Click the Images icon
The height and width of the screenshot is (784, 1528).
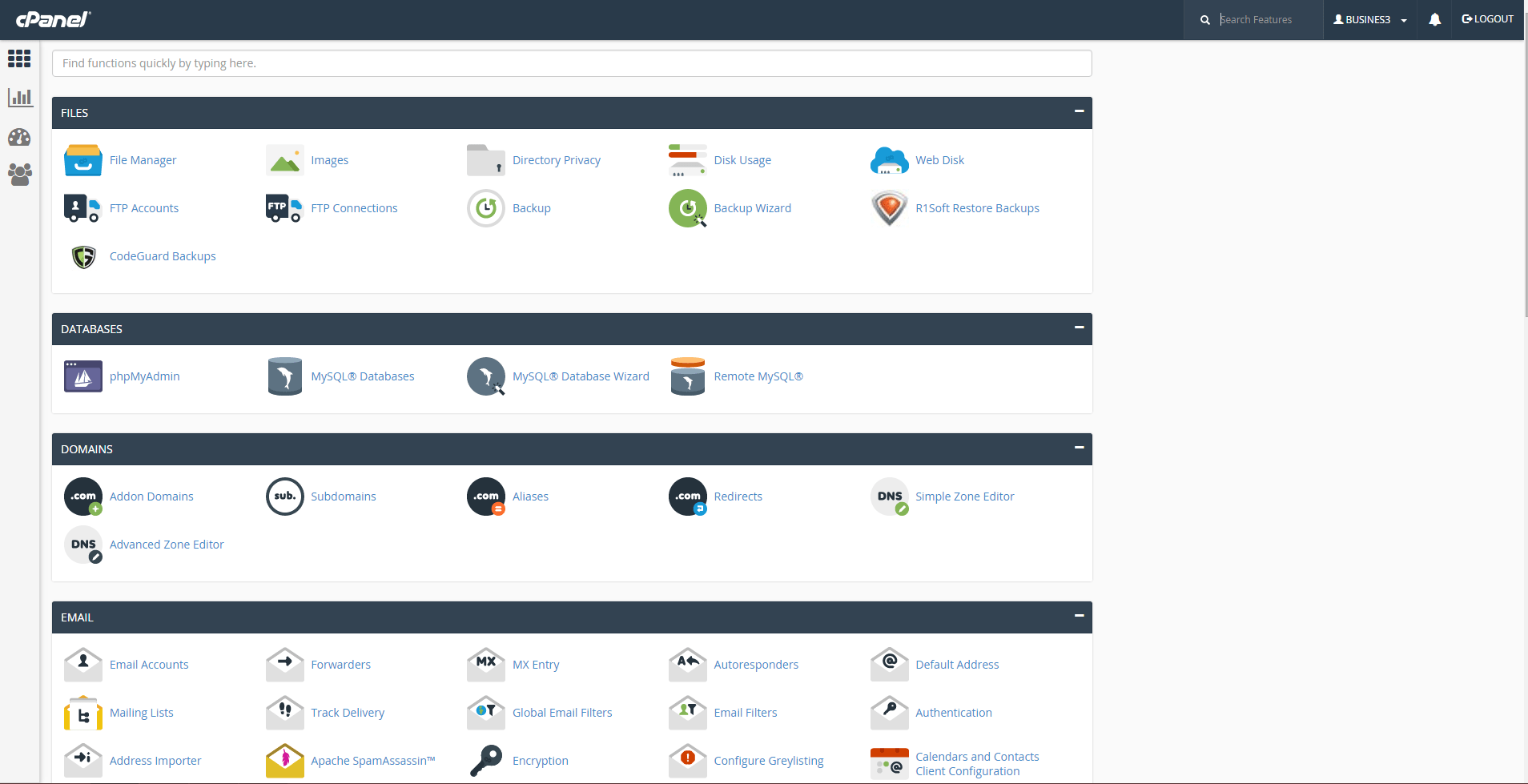coord(285,160)
